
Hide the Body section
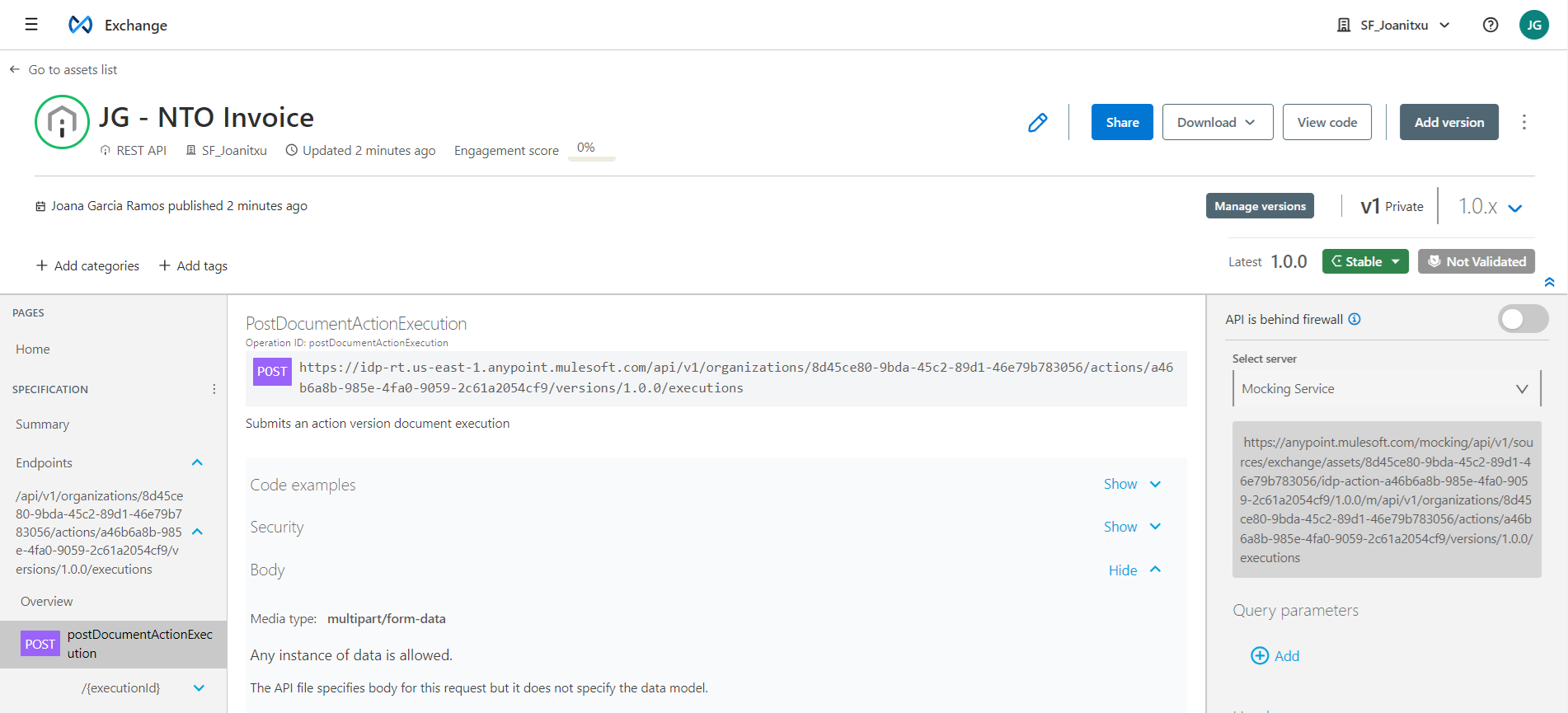(1134, 570)
